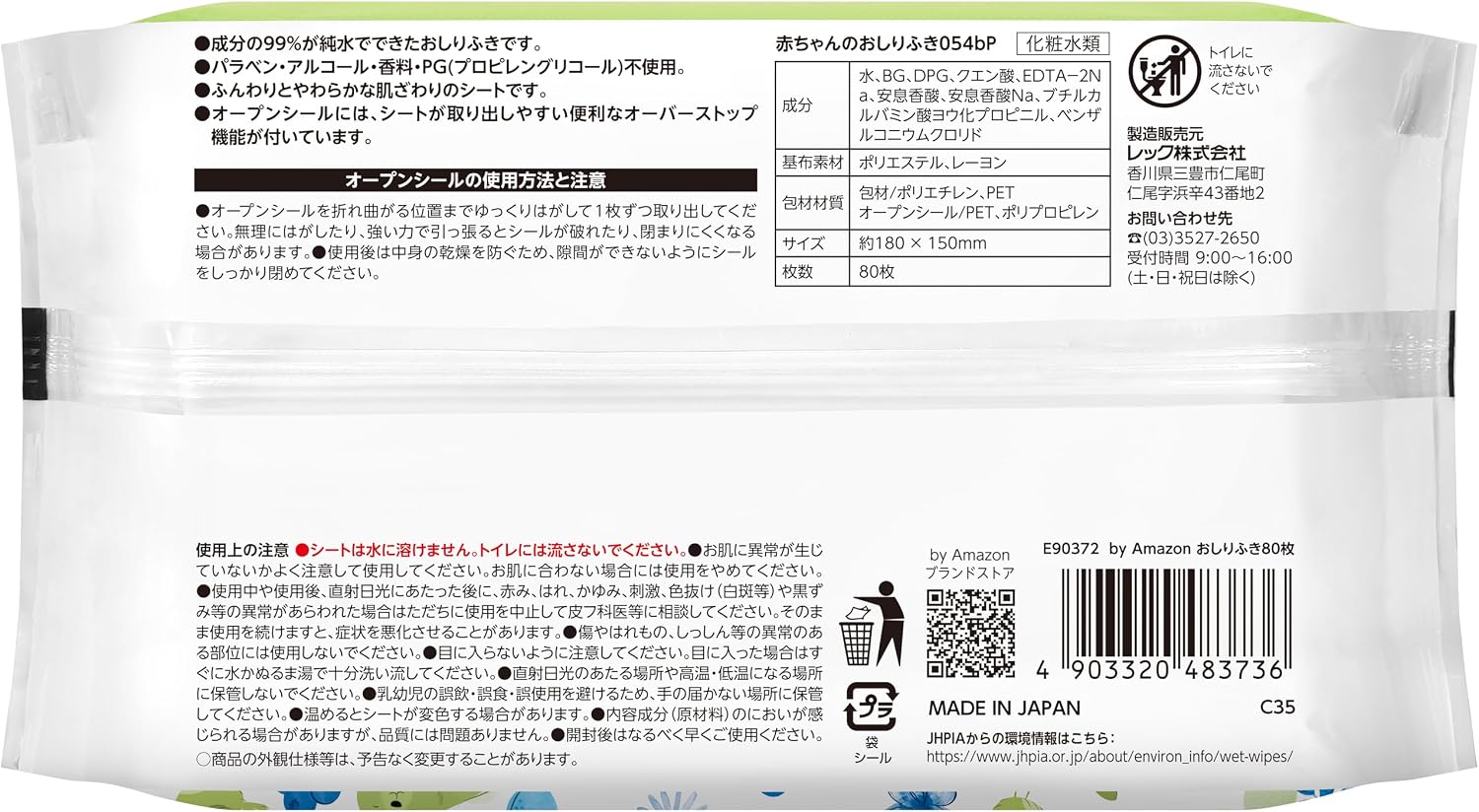Viewport: 1479px width, 812px height.
Task: Select the barcode number 4 903320 483736
Action: tap(1161, 671)
